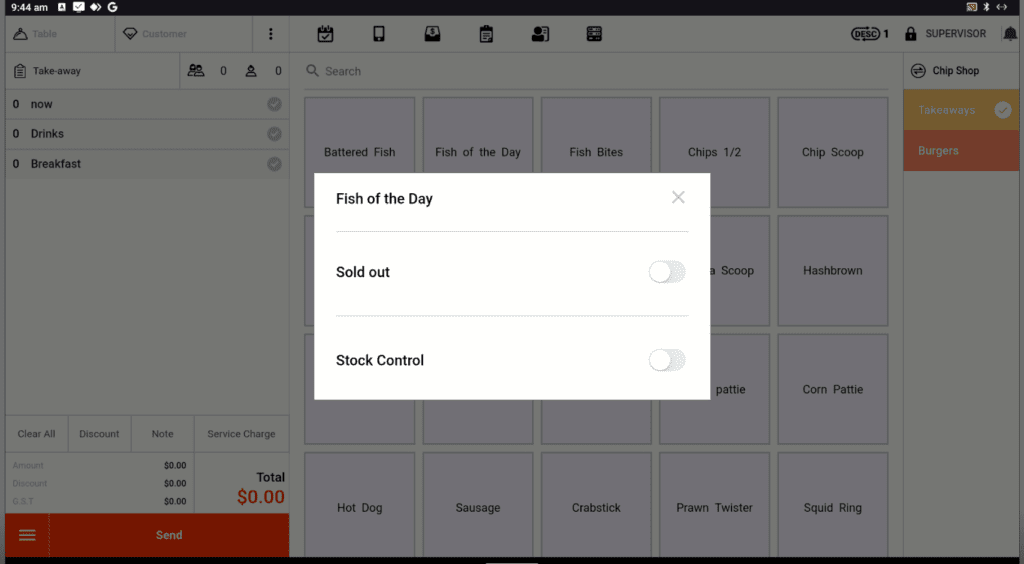Open the hamburger menu beside Send
The image size is (1024, 564).
click(x=27, y=535)
